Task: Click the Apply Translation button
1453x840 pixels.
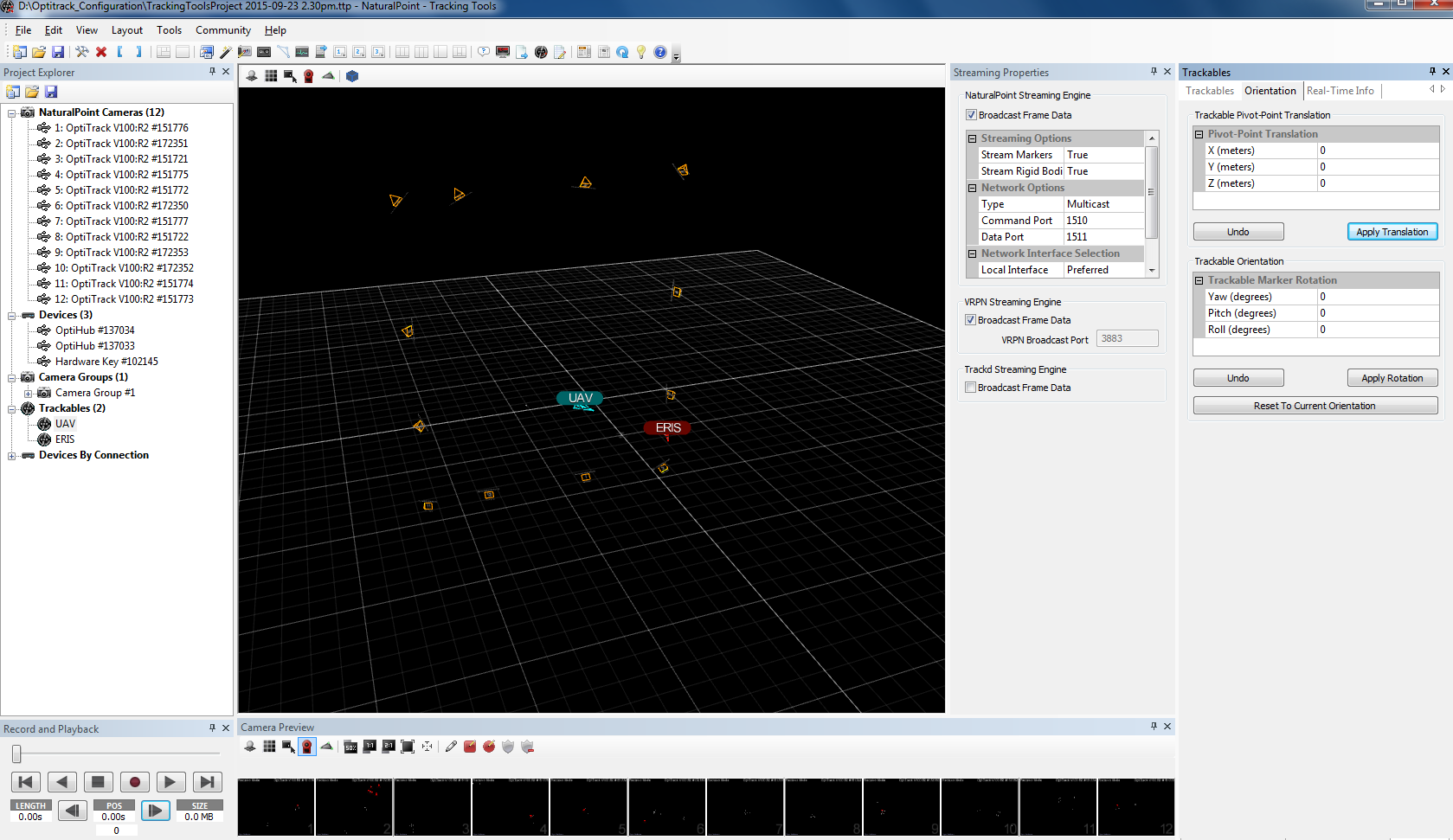Action: [1392, 232]
